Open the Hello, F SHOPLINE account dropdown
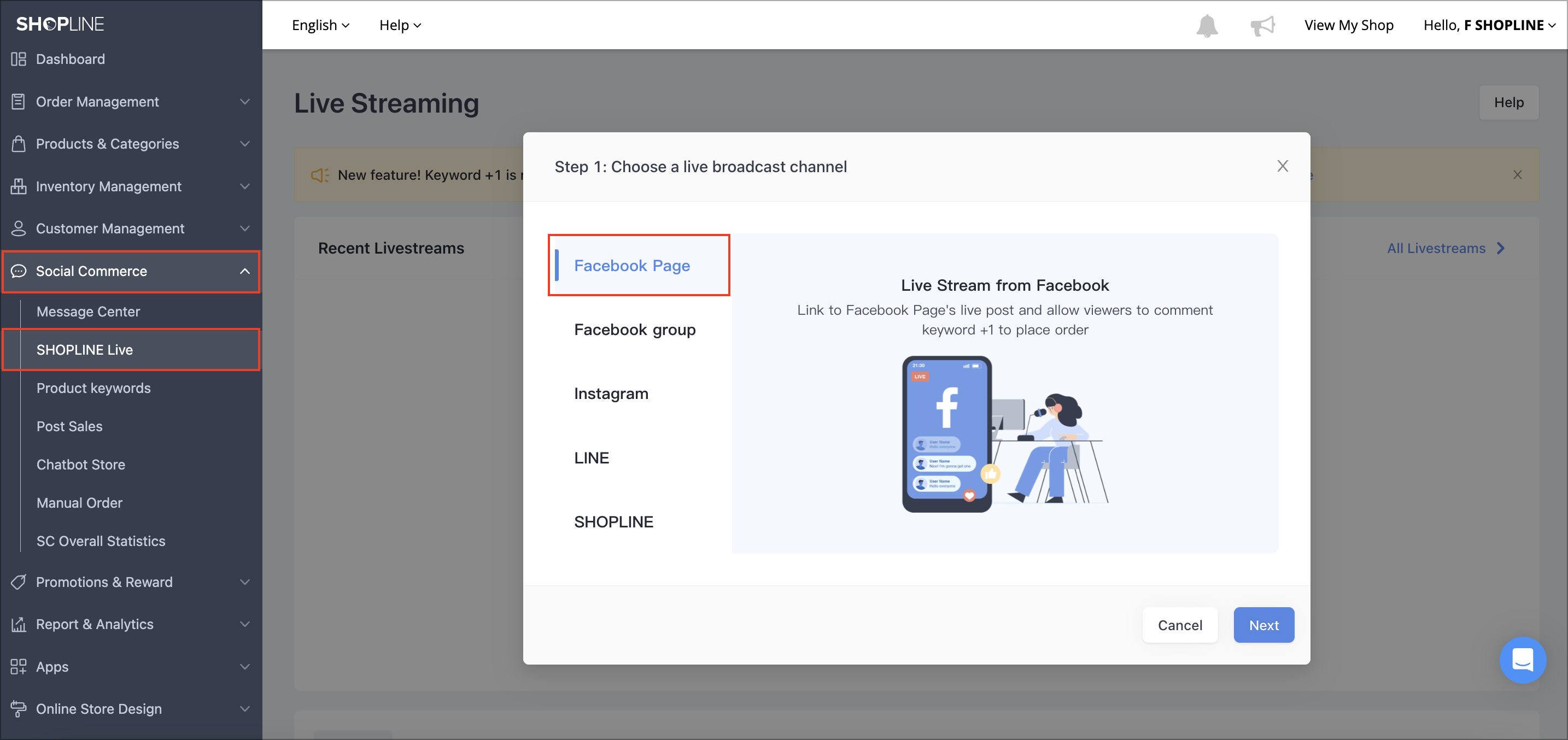 (1489, 26)
